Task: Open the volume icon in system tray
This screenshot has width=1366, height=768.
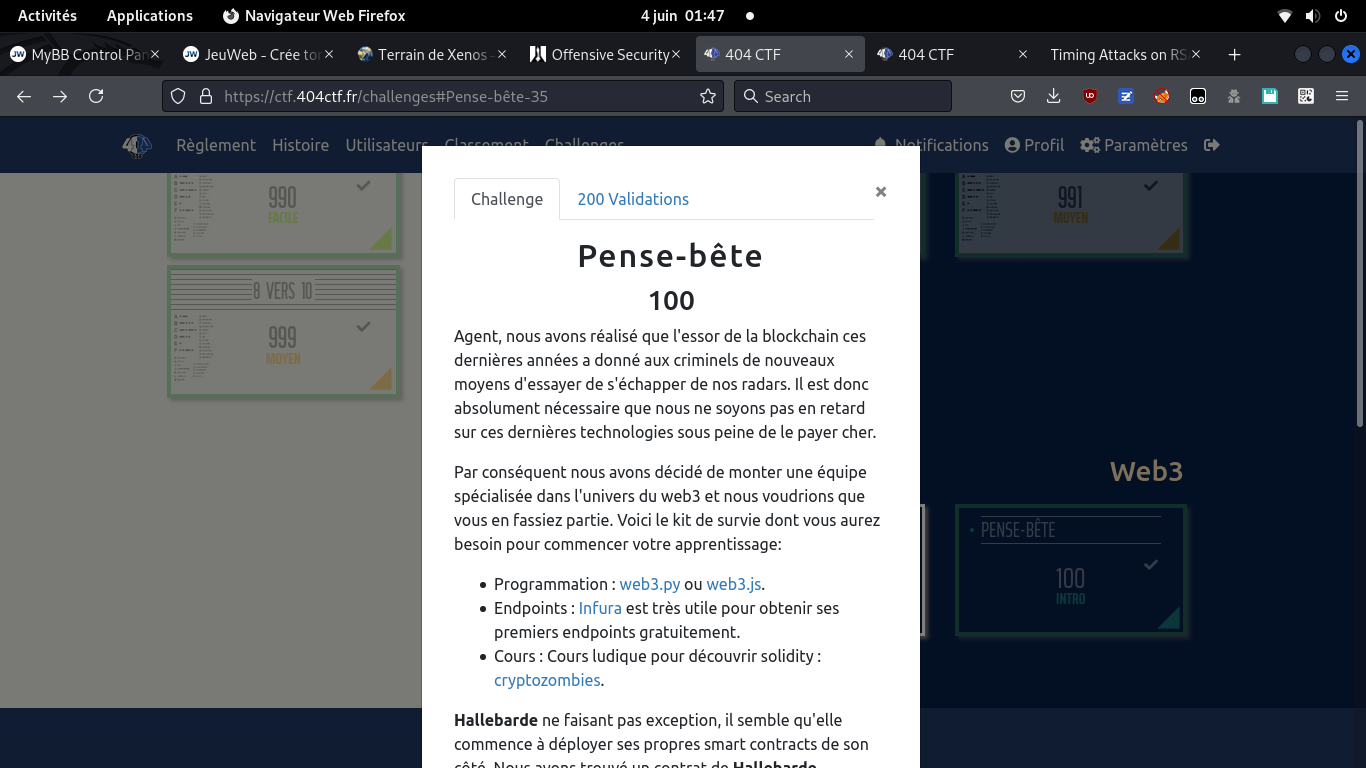Action: [1313, 16]
